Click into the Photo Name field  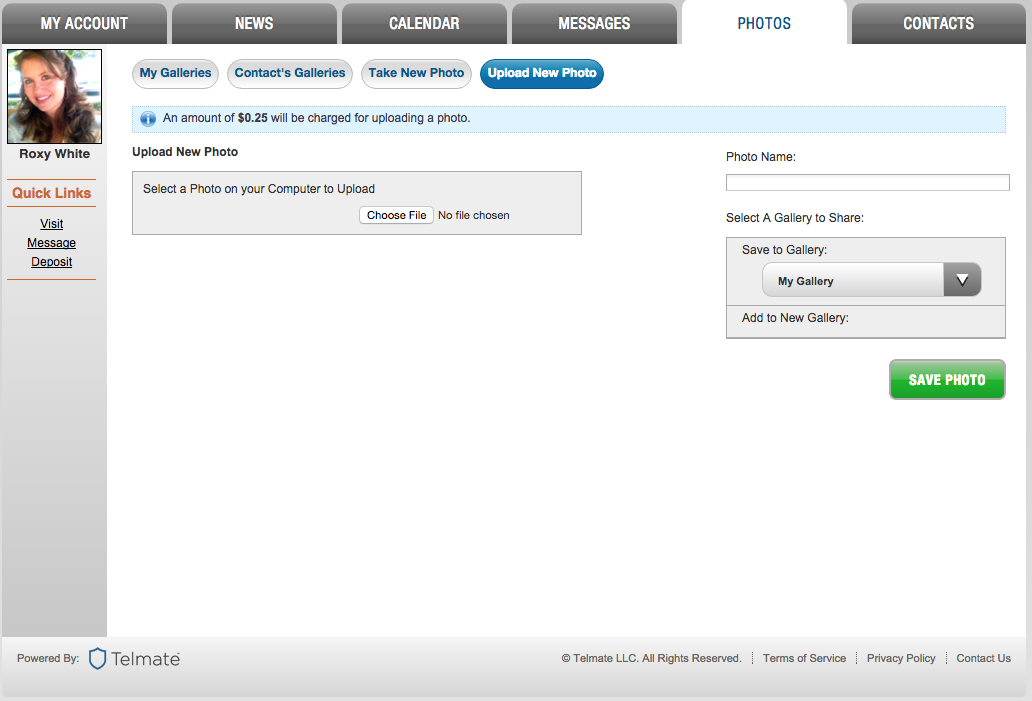pyautogui.click(x=867, y=182)
